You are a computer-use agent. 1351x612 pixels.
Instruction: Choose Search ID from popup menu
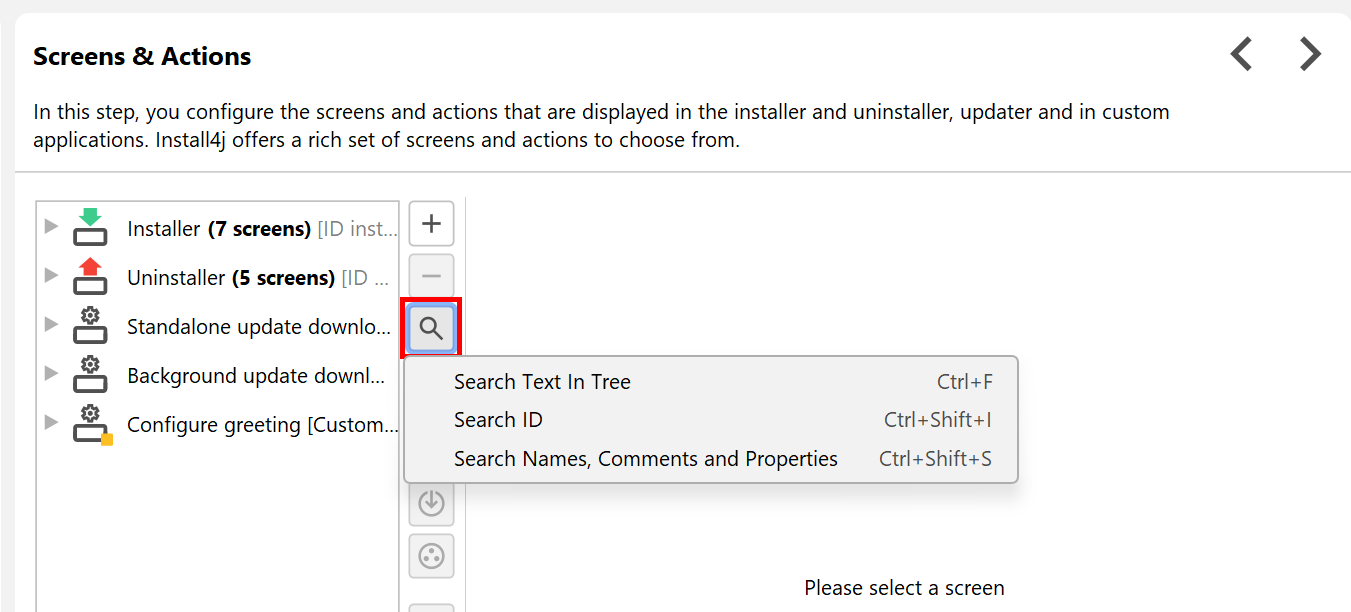pyautogui.click(x=498, y=420)
